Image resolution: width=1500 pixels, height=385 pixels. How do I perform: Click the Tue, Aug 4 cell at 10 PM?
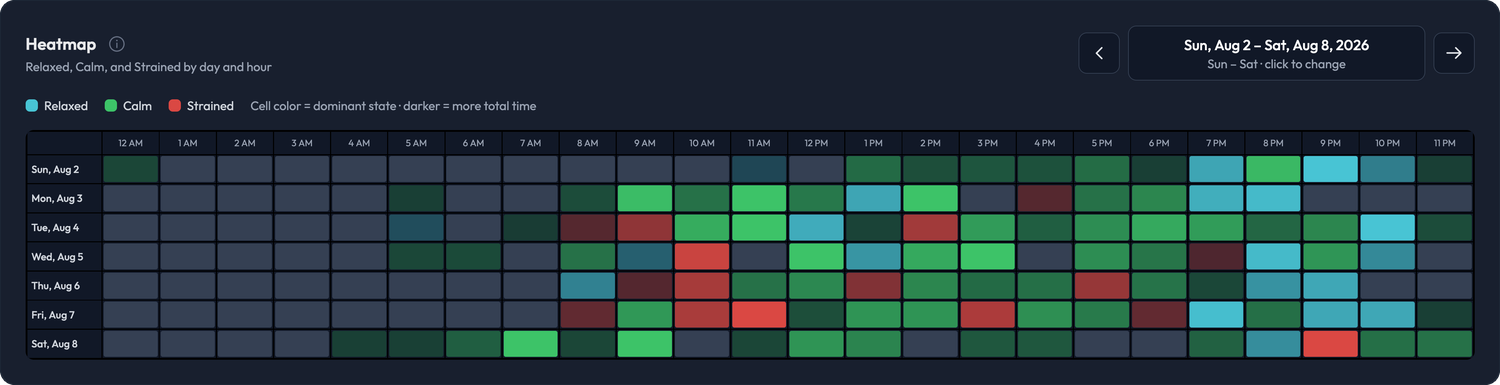point(1389,227)
